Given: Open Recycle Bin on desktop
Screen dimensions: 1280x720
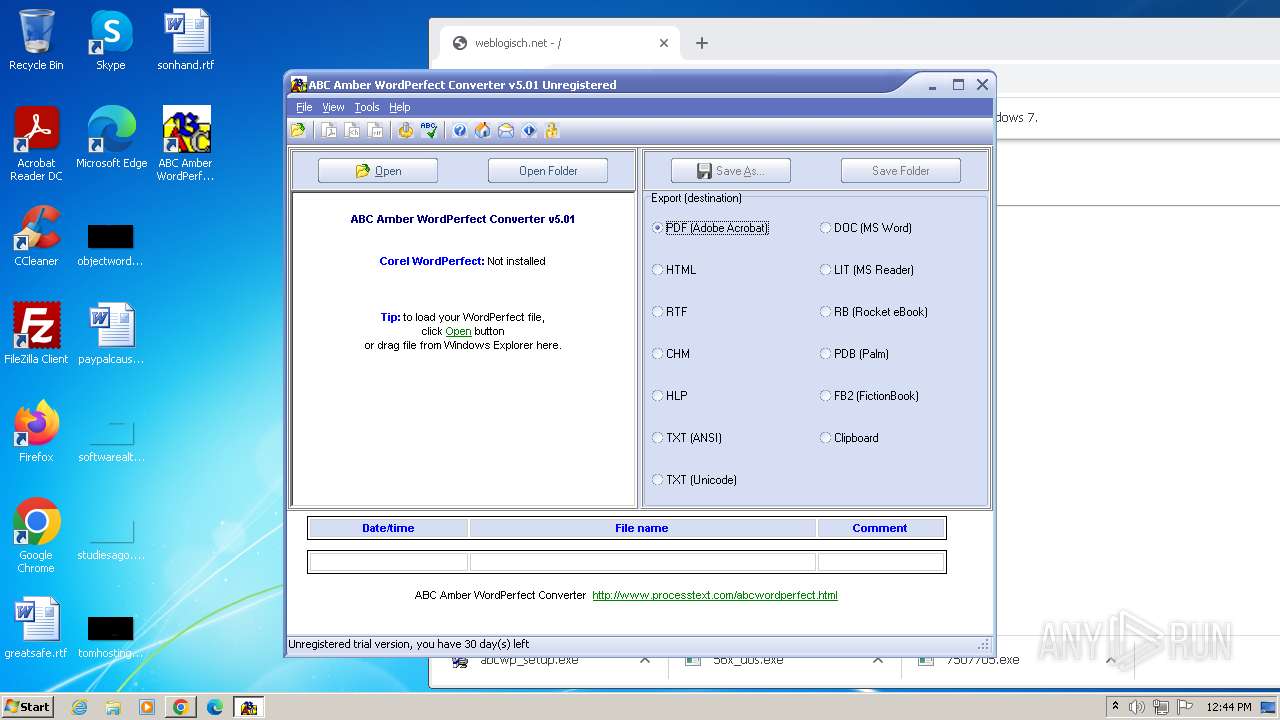Looking at the screenshot, I should 36,40.
